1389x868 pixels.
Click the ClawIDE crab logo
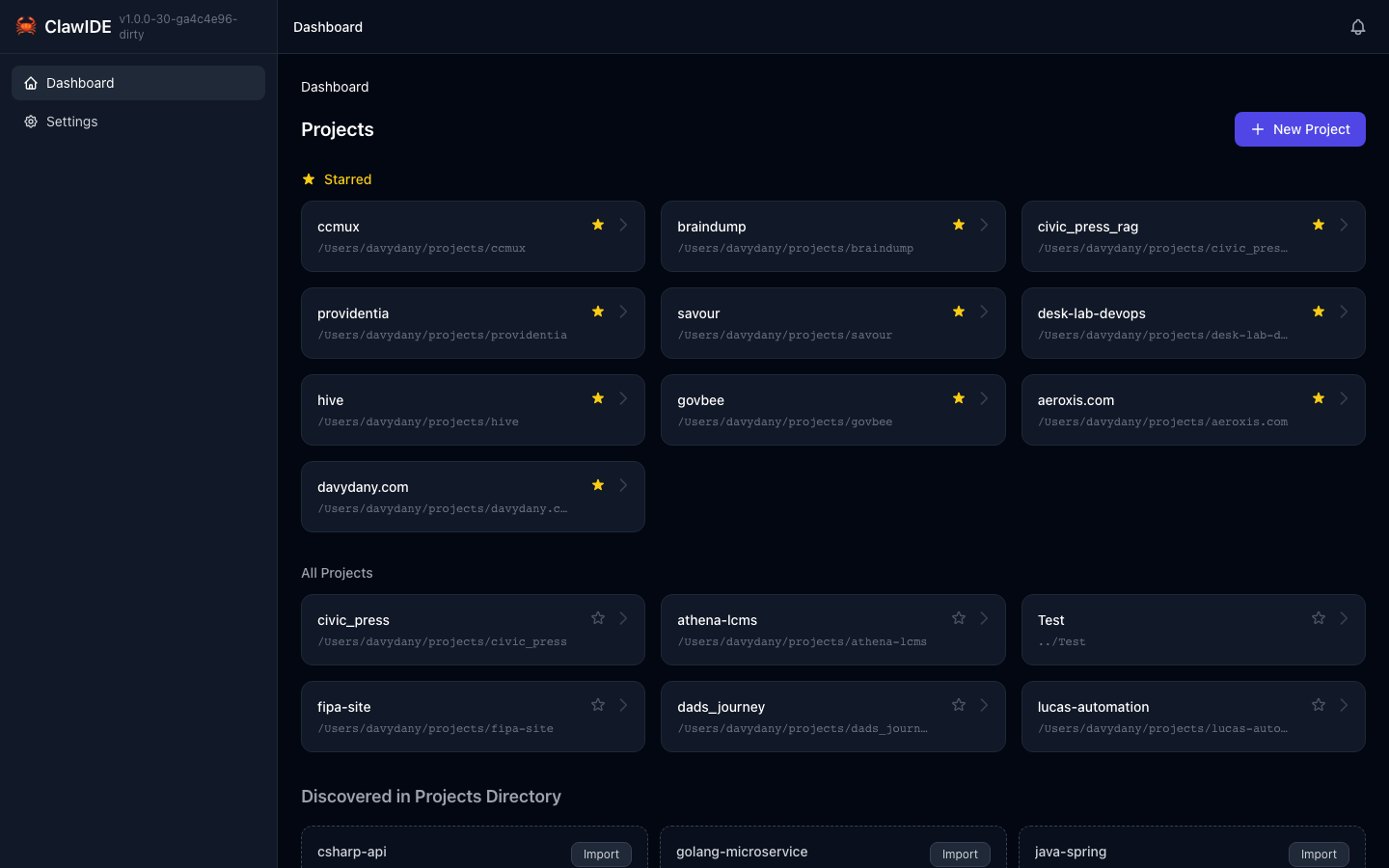[x=26, y=26]
